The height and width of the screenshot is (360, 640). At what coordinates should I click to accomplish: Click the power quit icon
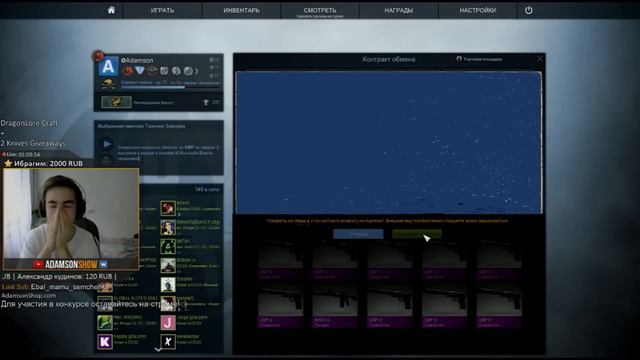pyautogui.click(x=529, y=10)
